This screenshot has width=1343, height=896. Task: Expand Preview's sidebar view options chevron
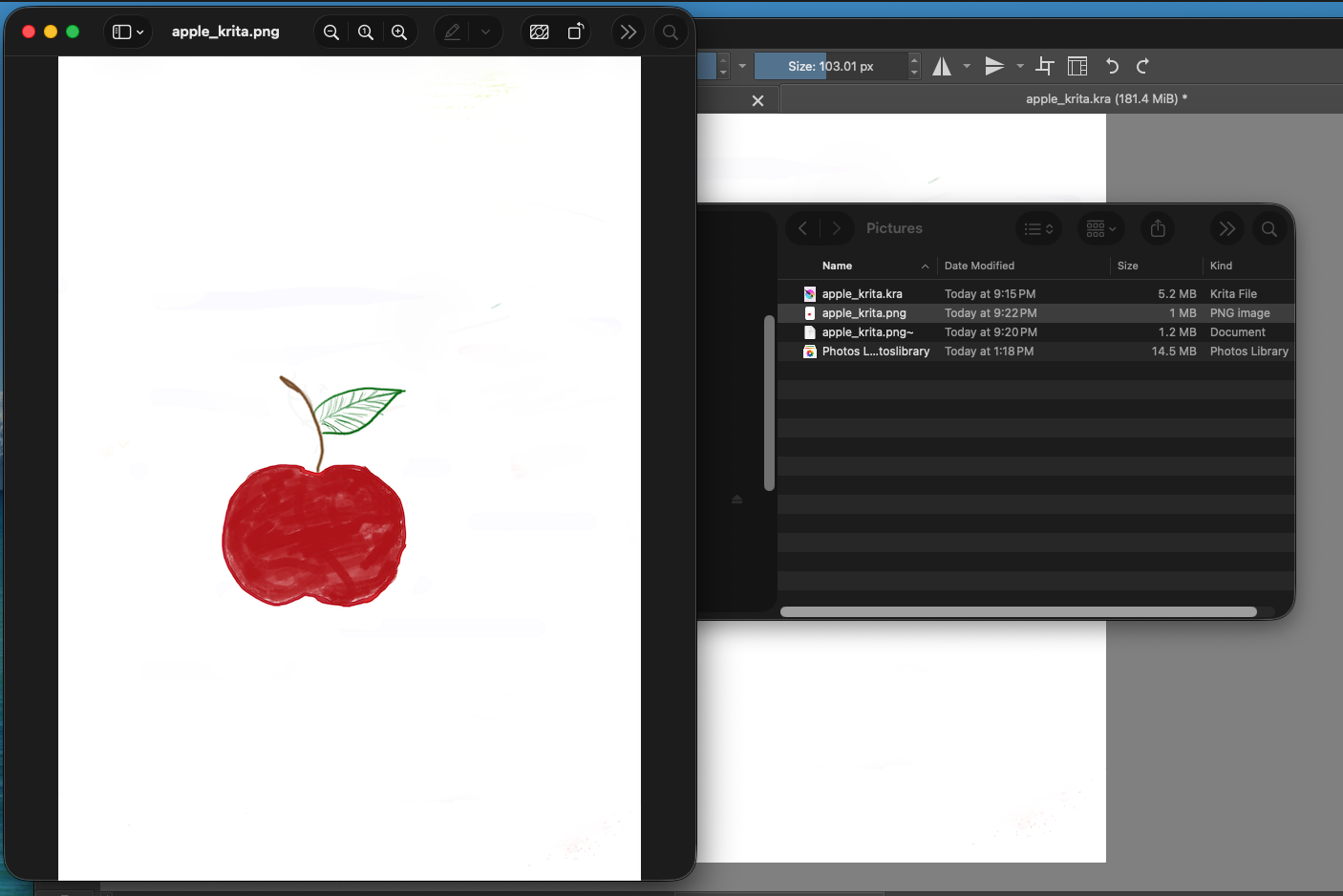(140, 32)
